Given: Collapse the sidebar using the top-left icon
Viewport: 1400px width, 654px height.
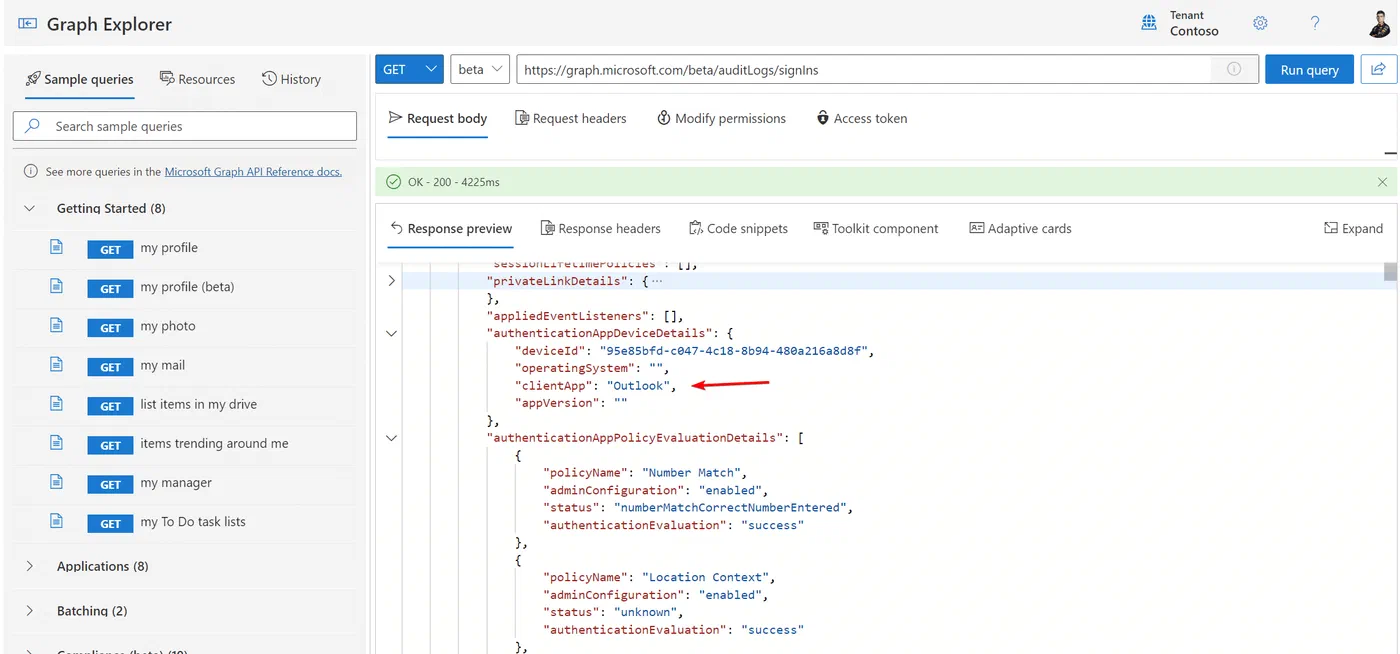Looking at the screenshot, I should point(27,23).
